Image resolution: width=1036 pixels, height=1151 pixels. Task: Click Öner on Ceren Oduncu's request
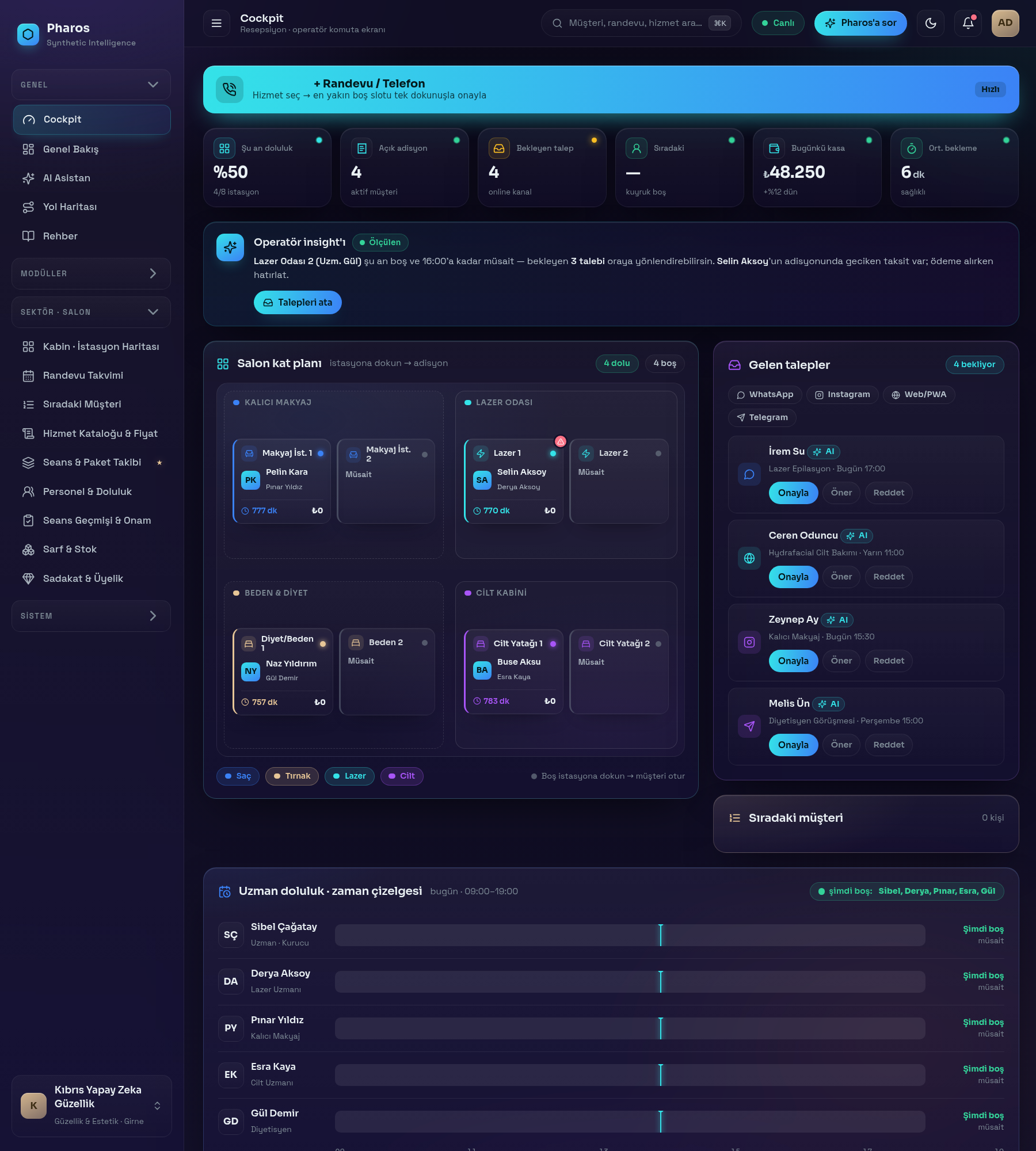[841, 577]
